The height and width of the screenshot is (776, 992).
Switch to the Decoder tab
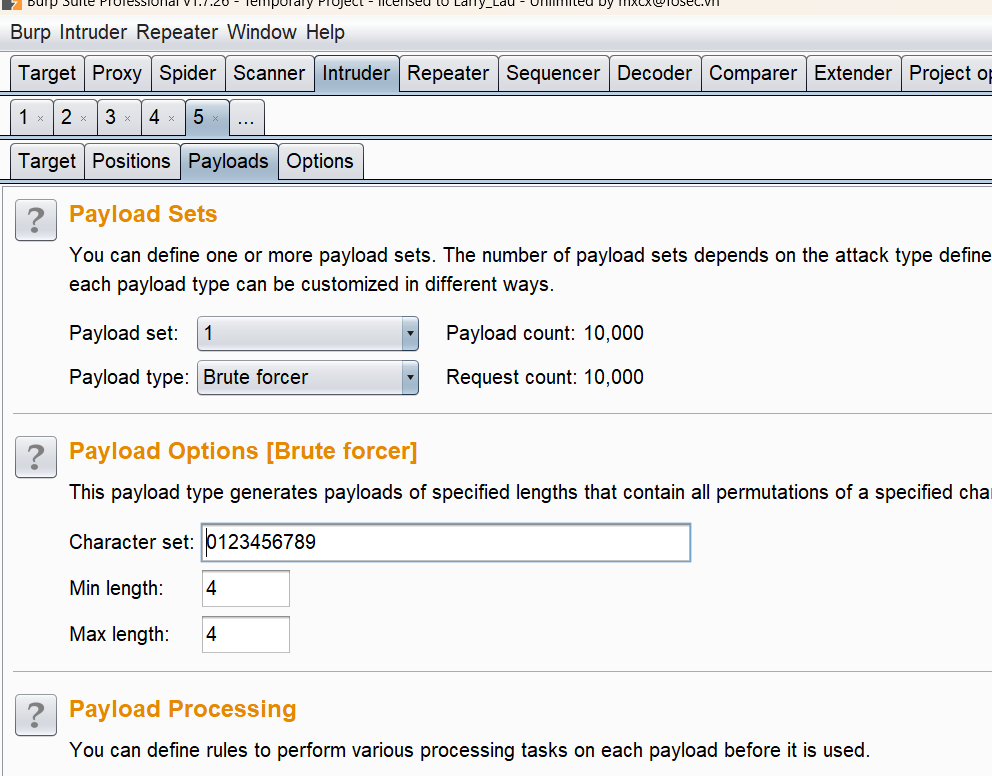point(655,73)
